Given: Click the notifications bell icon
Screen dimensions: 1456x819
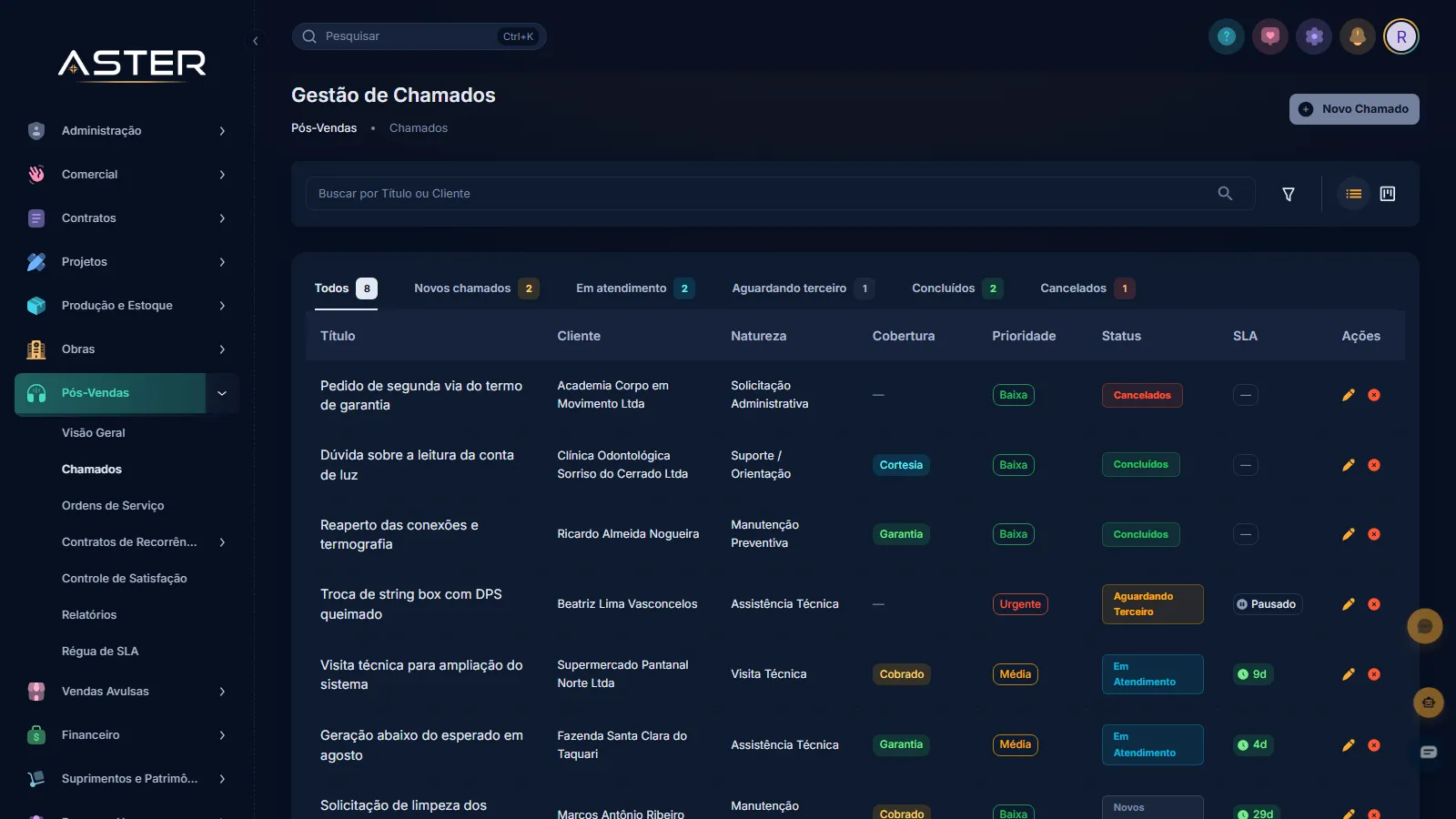Looking at the screenshot, I should coord(1358,36).
